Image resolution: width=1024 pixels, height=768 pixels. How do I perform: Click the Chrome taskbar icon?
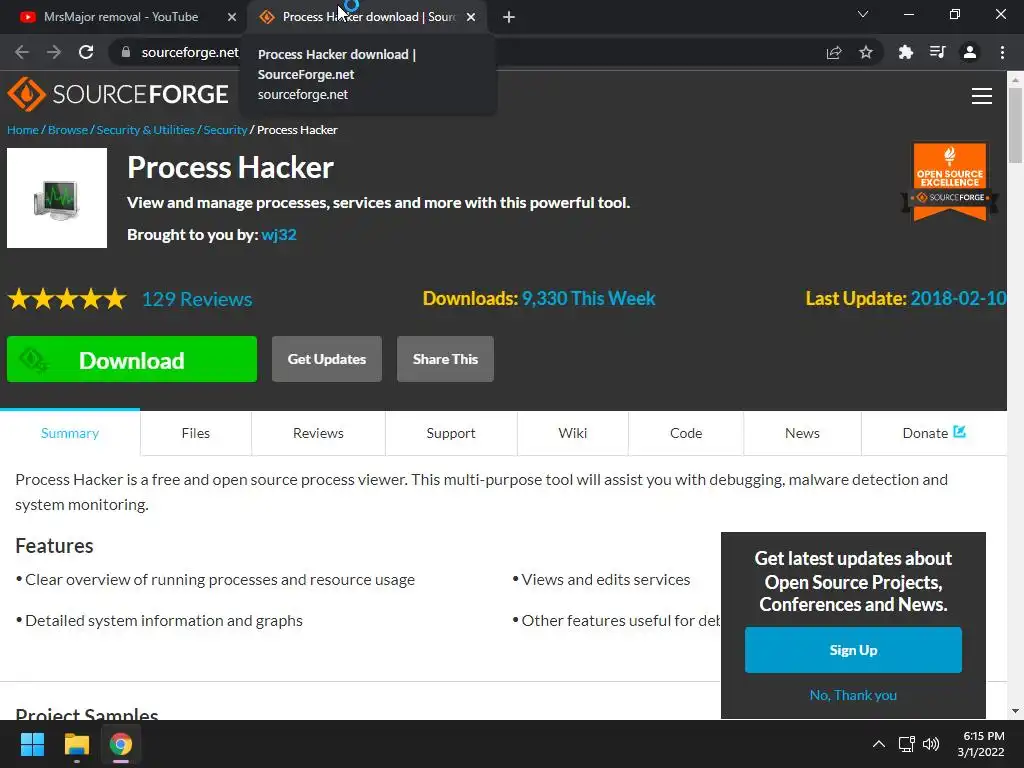(x=121, y=744)
